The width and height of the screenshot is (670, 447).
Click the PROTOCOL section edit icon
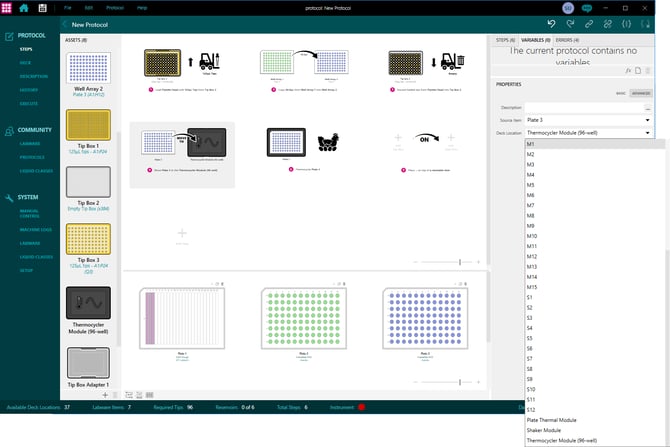click(x=9, y=36)
